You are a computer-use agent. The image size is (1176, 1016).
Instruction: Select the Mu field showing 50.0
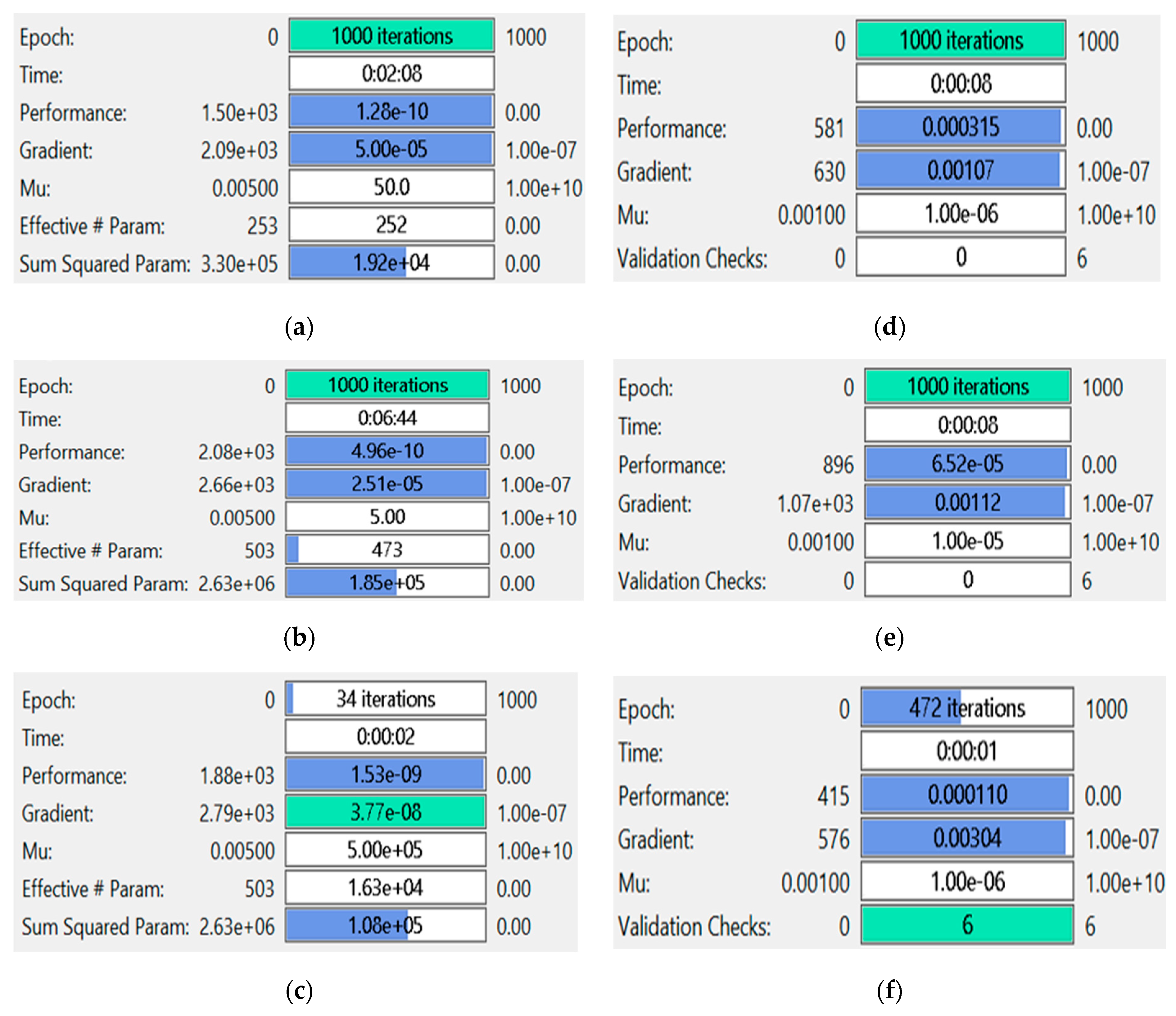(x=391, y=187)
